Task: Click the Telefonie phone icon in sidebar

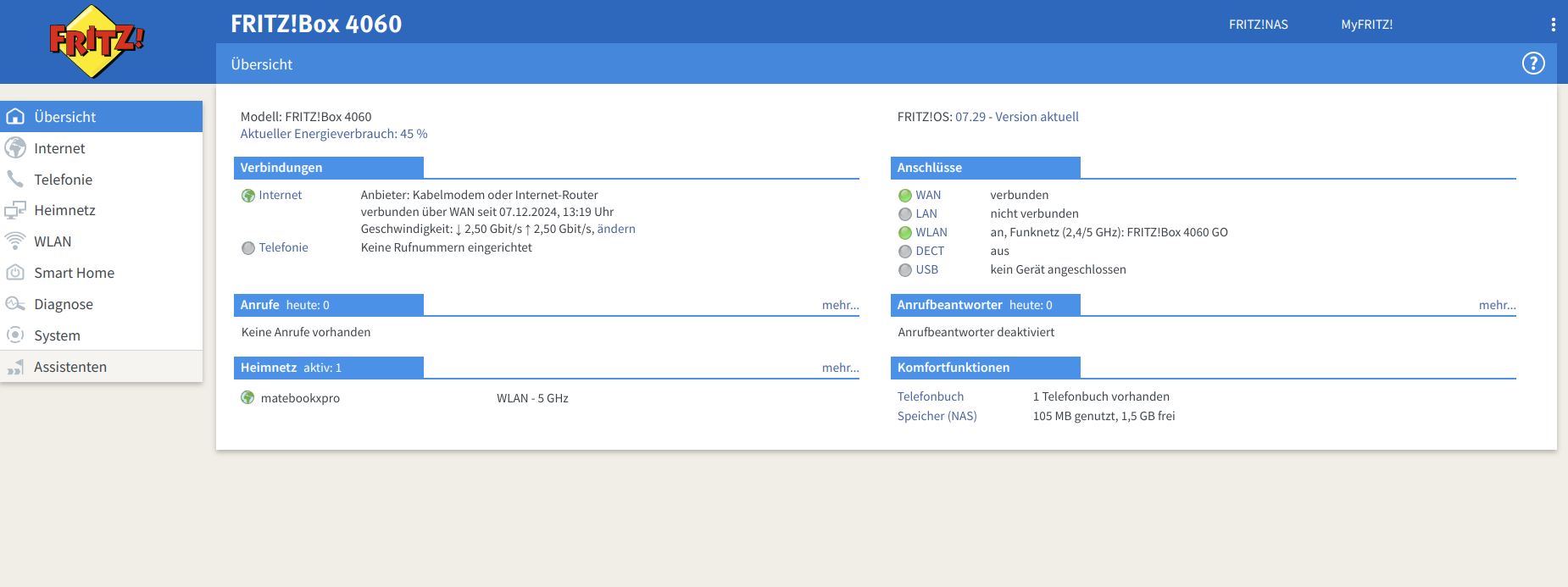Action: tap(15, 180)
